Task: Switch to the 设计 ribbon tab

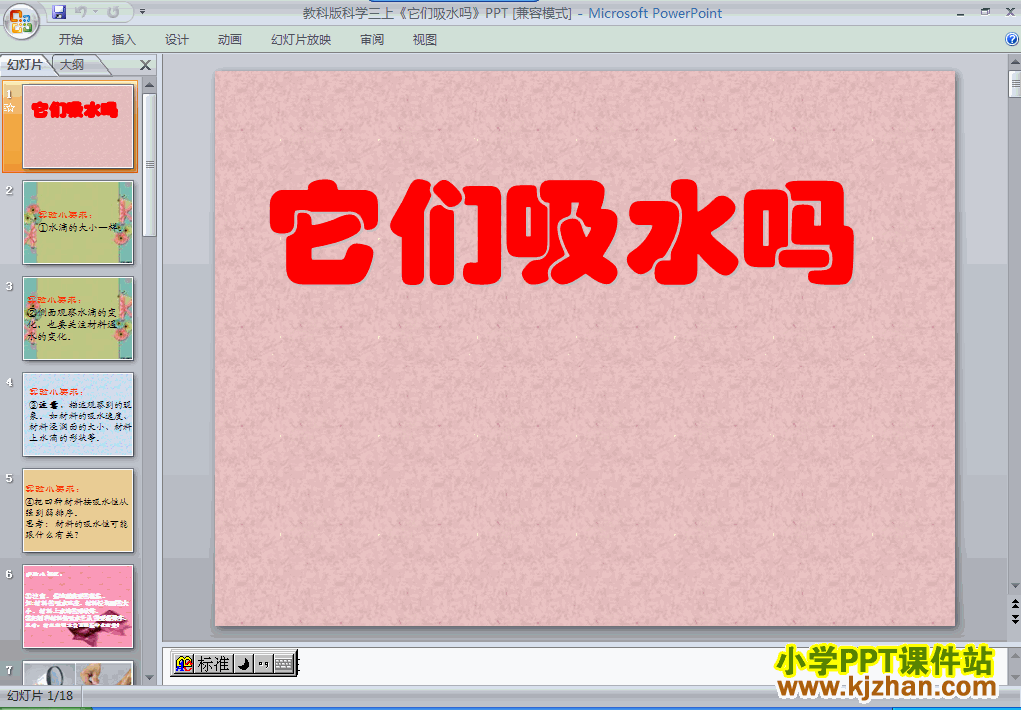Action: click(176, 40)
